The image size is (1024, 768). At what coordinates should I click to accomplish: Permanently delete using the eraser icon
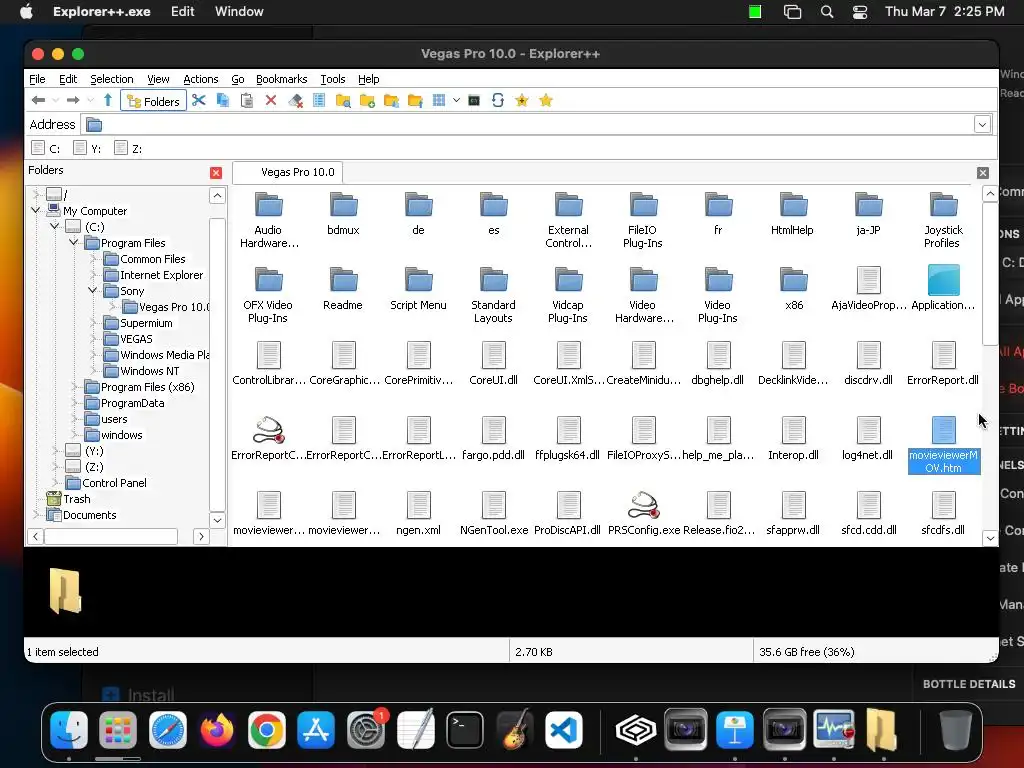pos(295,101)
